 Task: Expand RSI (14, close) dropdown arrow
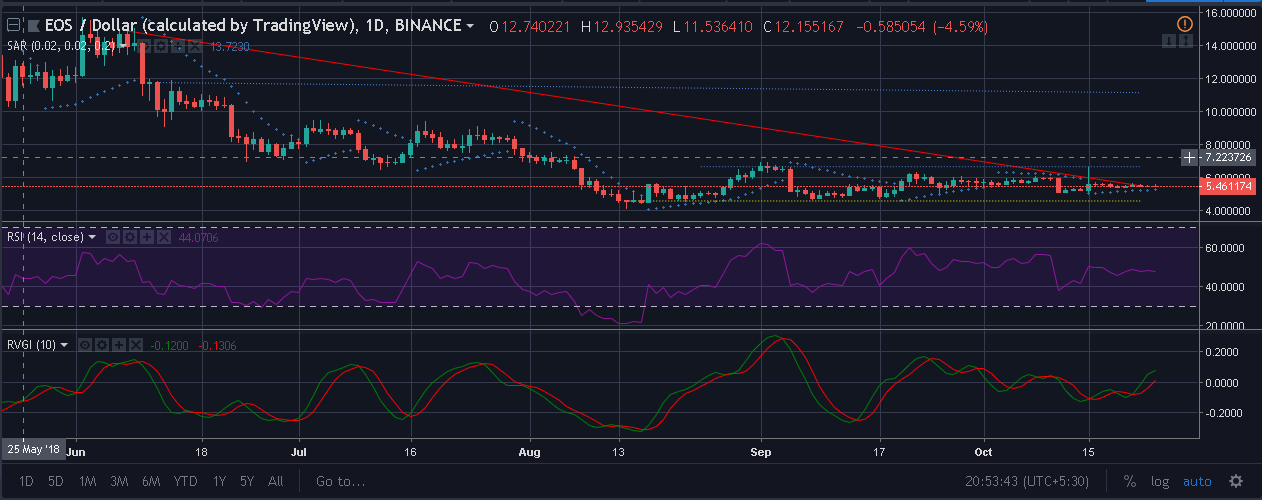[x=92, y=237]
